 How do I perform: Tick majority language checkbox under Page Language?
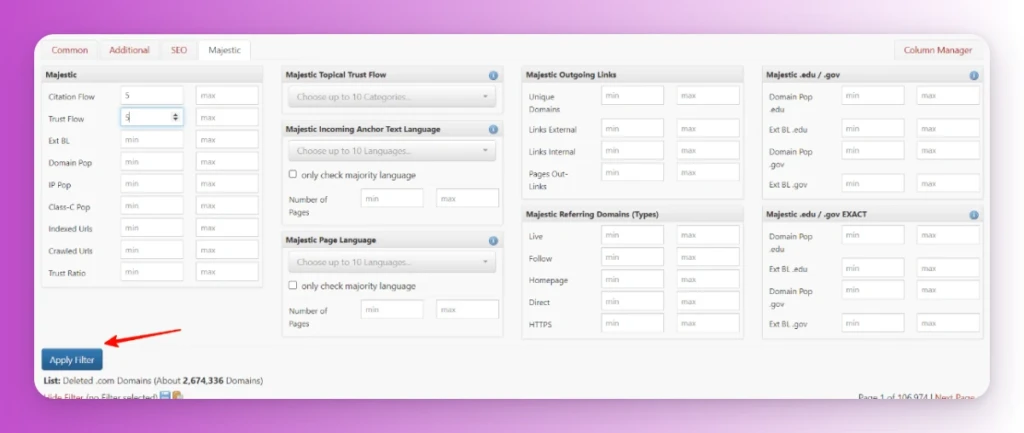click(x=293, y=285)
